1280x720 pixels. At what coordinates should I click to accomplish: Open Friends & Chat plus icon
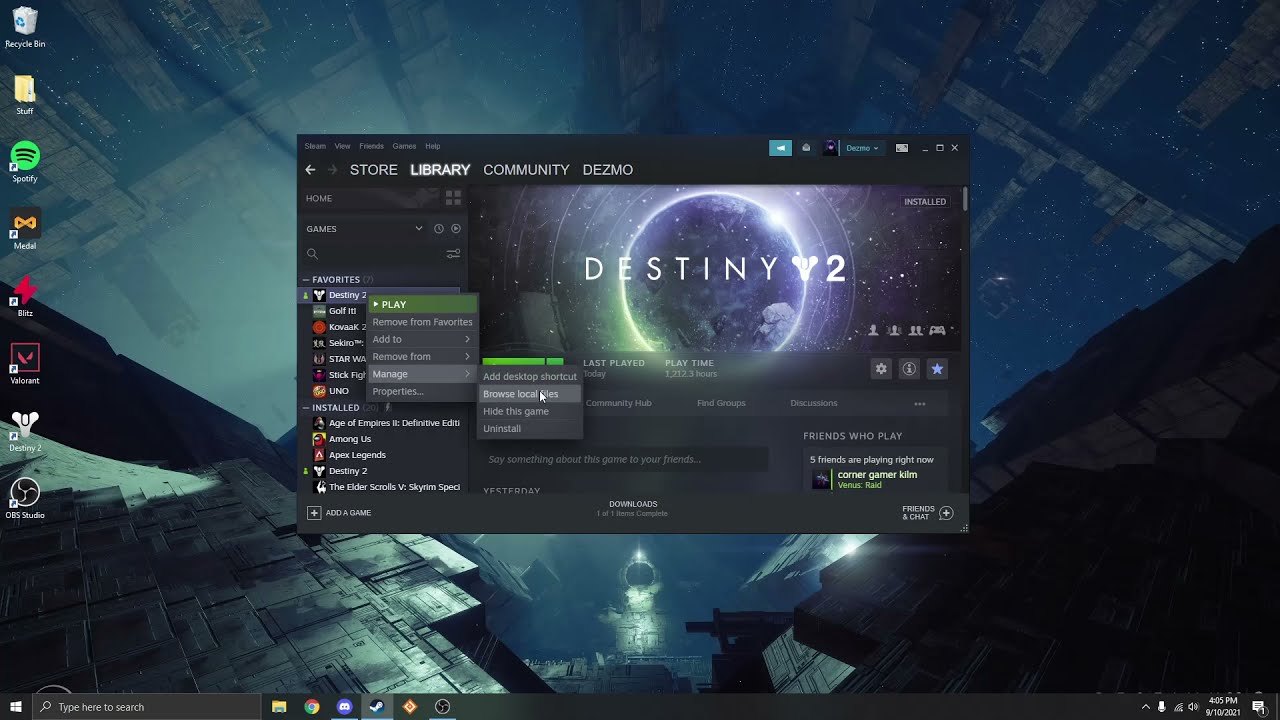click(x=946, y=513)
